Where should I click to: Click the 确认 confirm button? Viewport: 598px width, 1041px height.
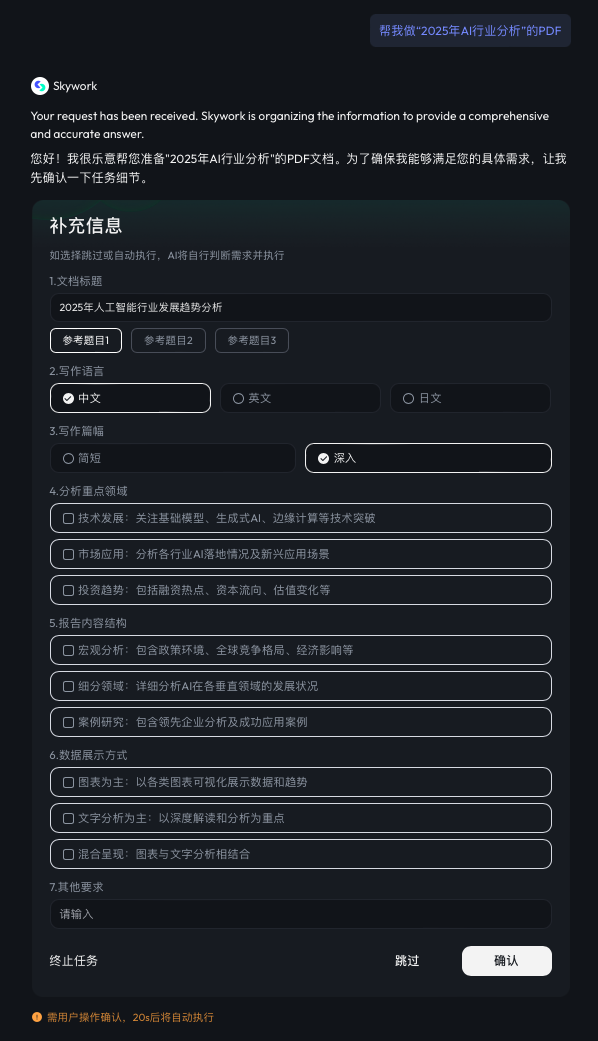(506, 961)
